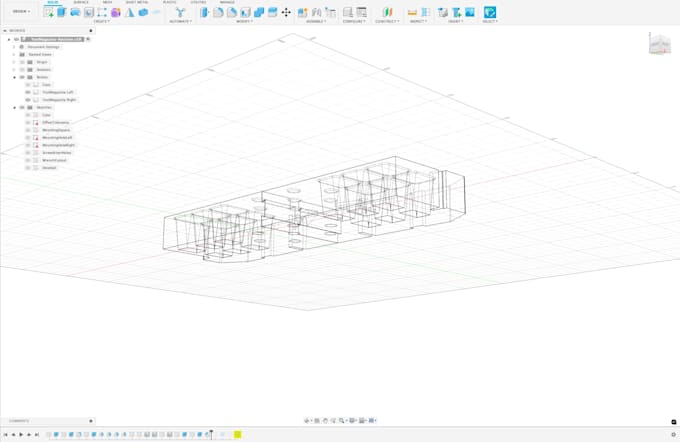Open the CONFIGURE menu label
Viewport: 680px width, 442px height.
point(354,21)
